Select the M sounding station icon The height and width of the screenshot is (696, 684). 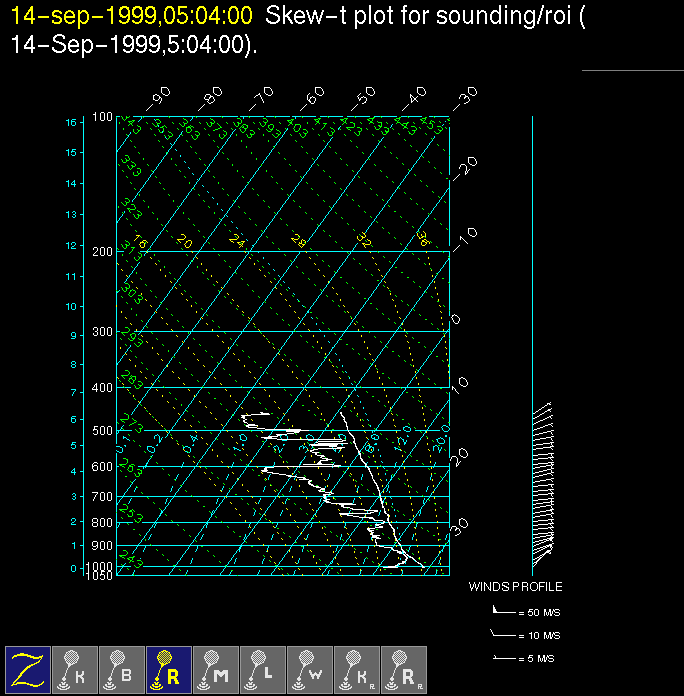click(216, 669)
